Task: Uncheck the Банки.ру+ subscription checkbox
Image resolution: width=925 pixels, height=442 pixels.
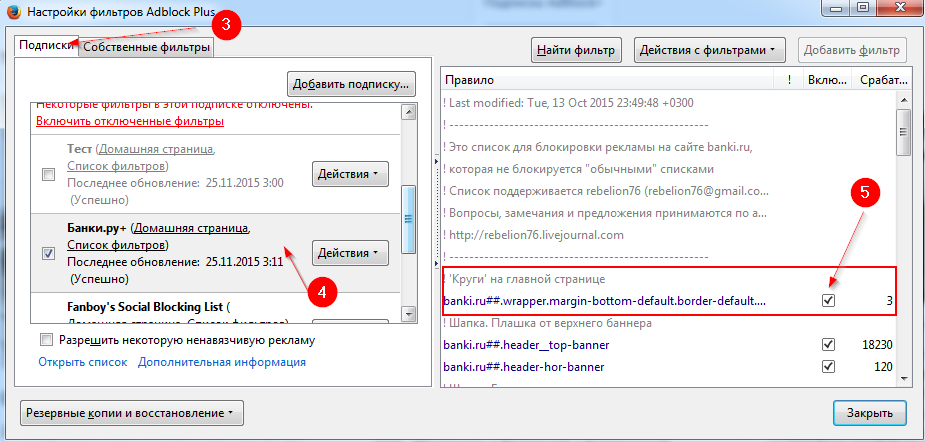Action: click(x=49, y=253)
